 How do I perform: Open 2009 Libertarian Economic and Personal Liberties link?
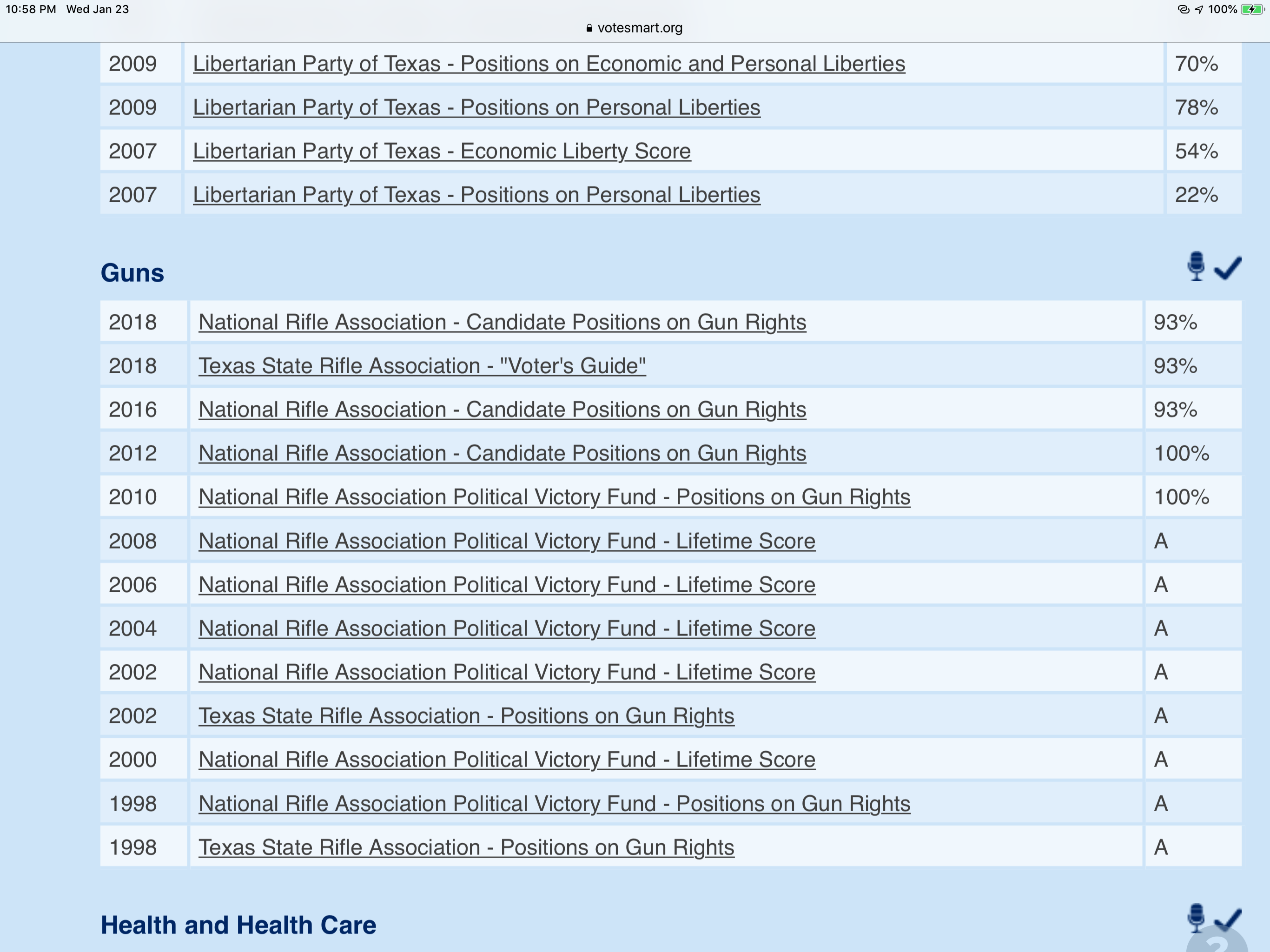[x=549, y=64]
